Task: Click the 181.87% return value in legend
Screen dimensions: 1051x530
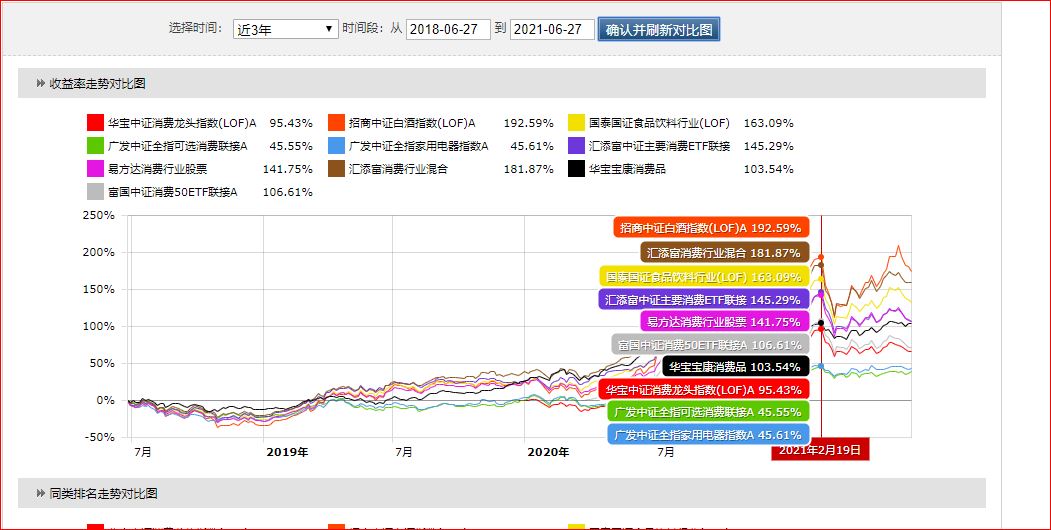Action: pos(529,170)
